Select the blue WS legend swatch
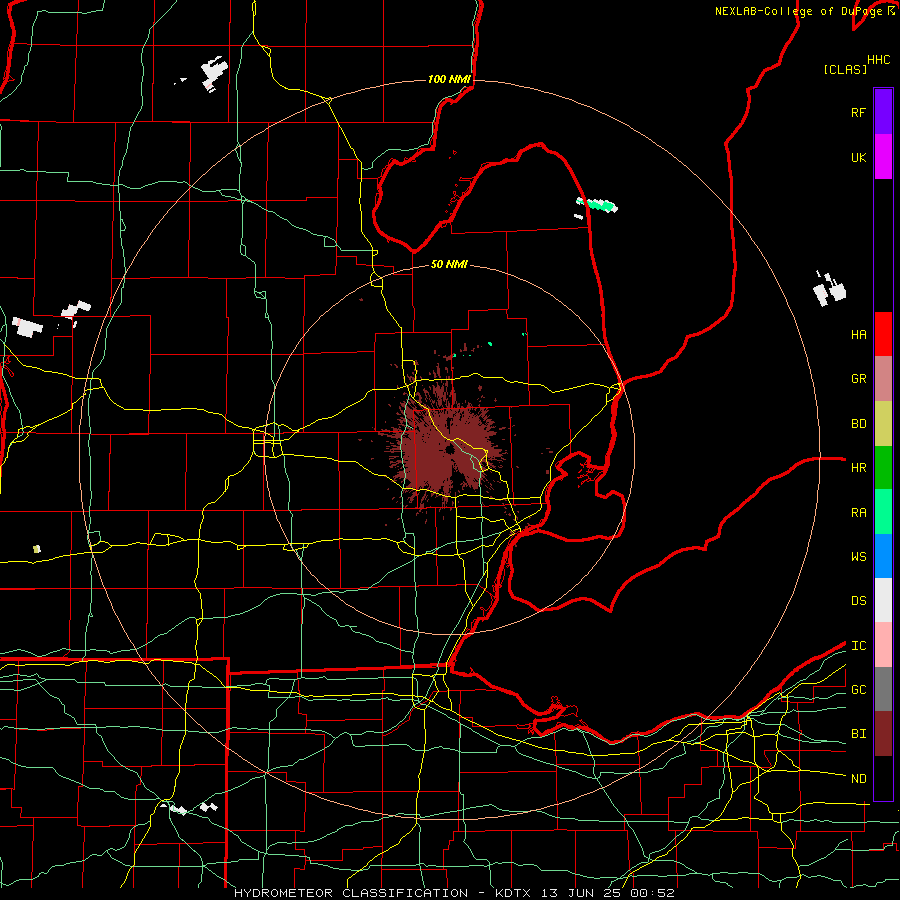This screenshot has width=900, height=900. [x=883, y=556]
